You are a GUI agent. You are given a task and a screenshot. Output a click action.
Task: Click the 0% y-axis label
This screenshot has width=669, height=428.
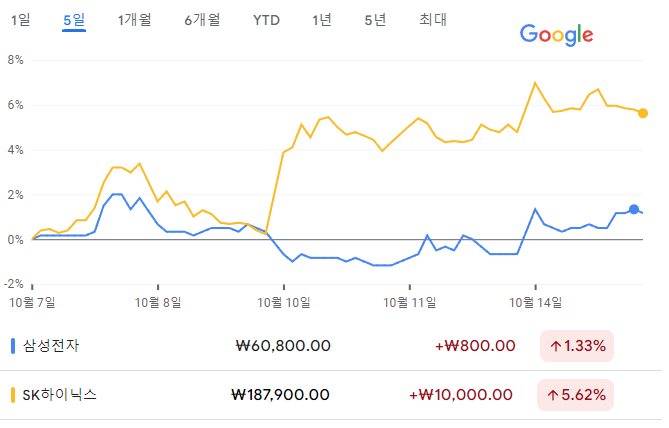tap(15, 240)
